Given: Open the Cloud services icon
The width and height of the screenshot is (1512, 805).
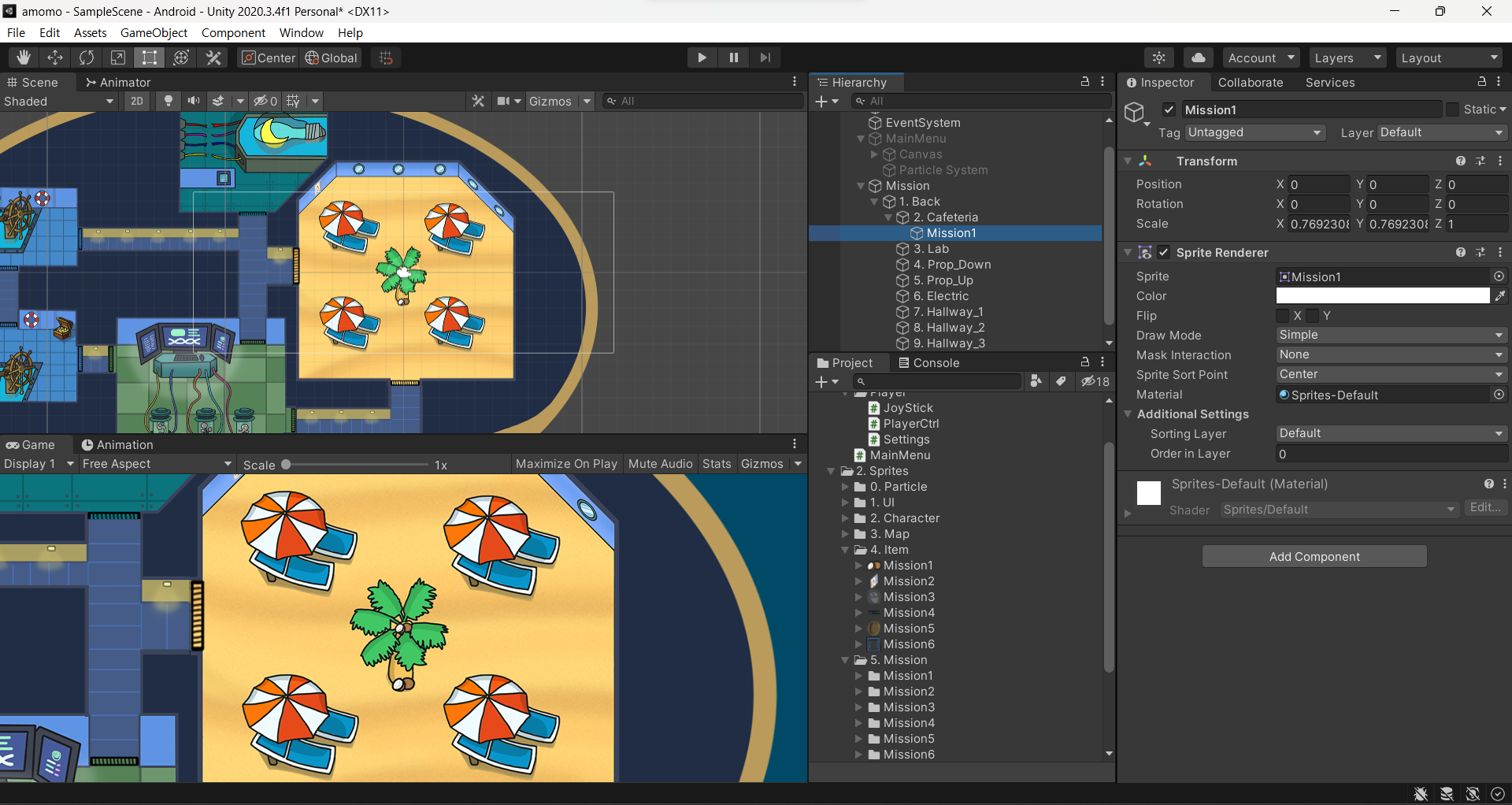Looking at the screenshot, I should tap(1198, 57).
